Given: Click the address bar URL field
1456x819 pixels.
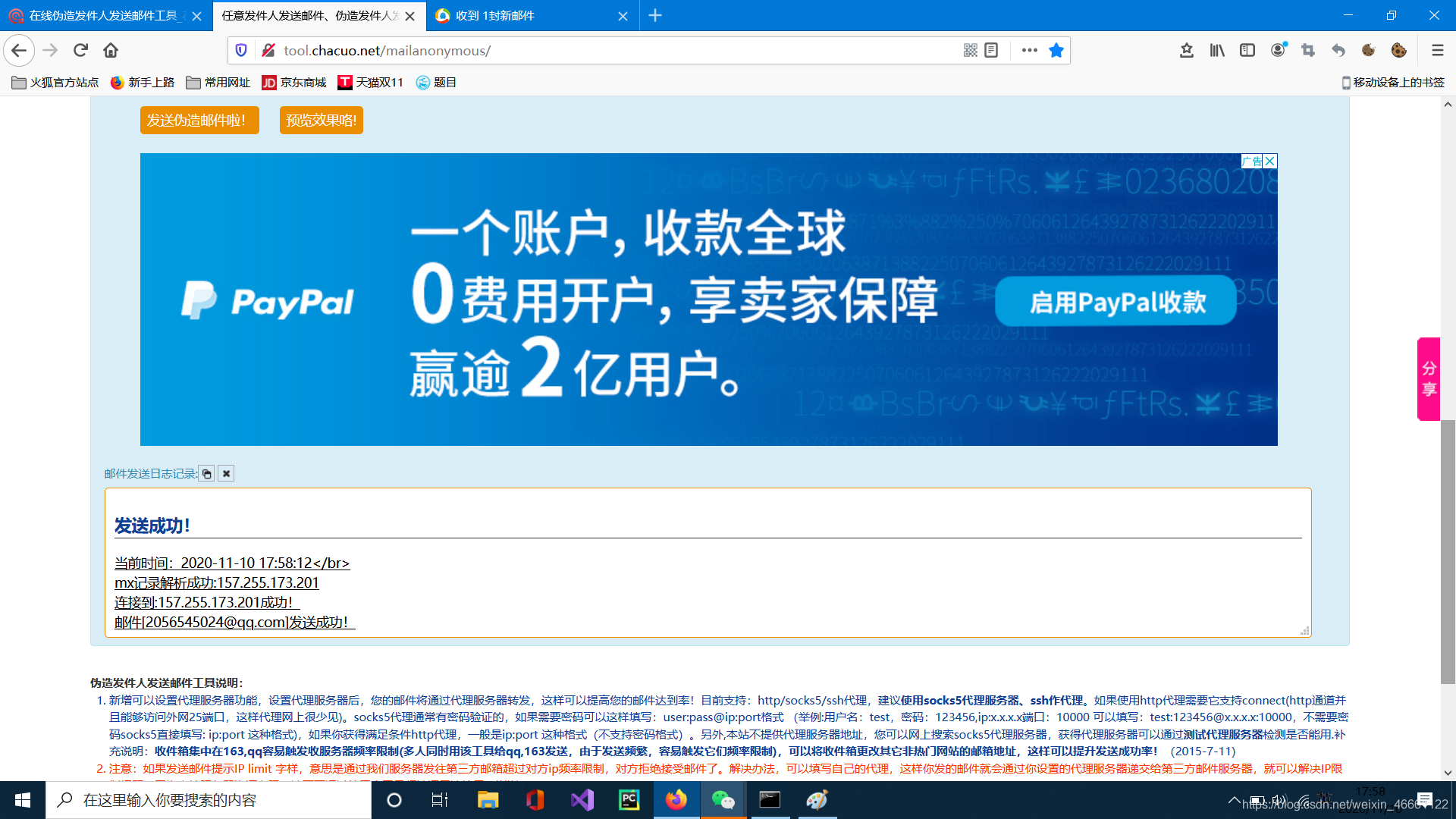Looking at the screenshot, I should pyautogui.click(x=614, y=50).
